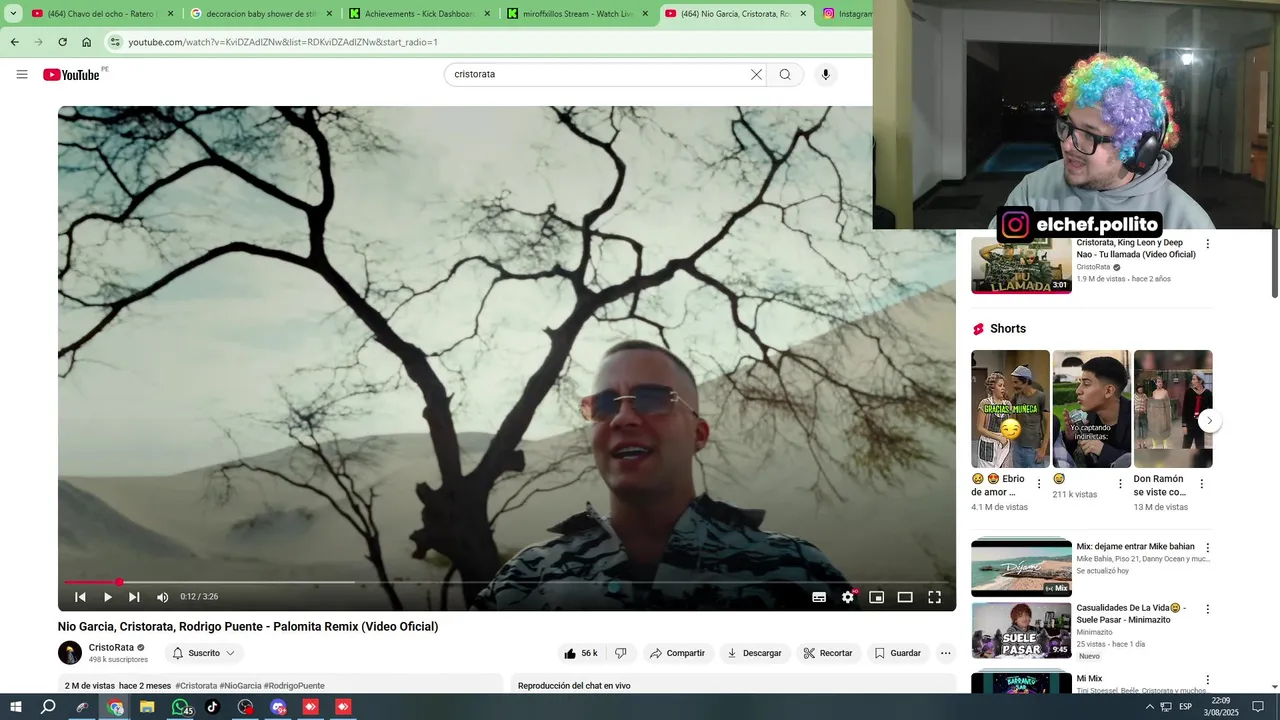Open Discord from the taskbar
The image size is (1280, 720).
(278, 707)
